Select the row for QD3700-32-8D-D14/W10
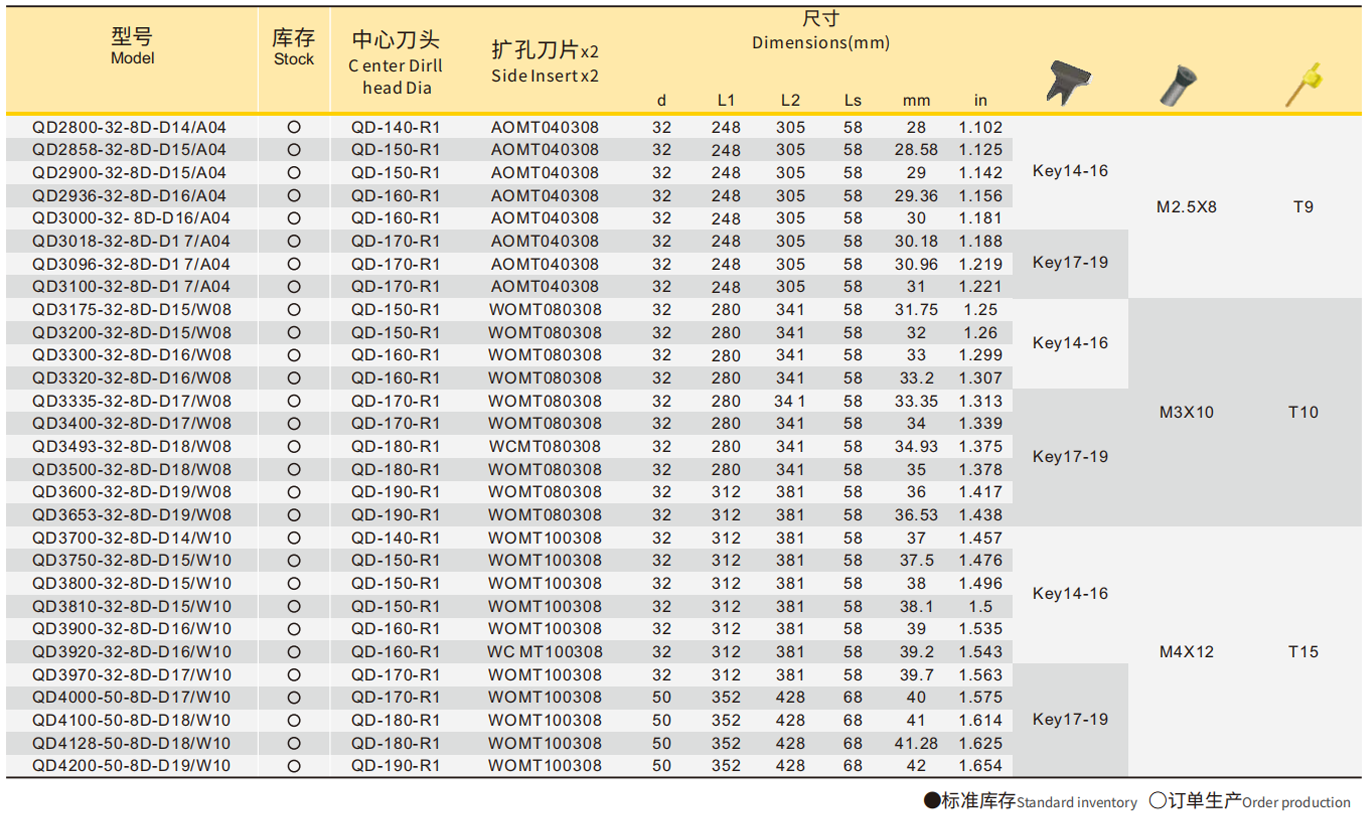The height and width of the screenshot is (839, 1368). [133, 537]
